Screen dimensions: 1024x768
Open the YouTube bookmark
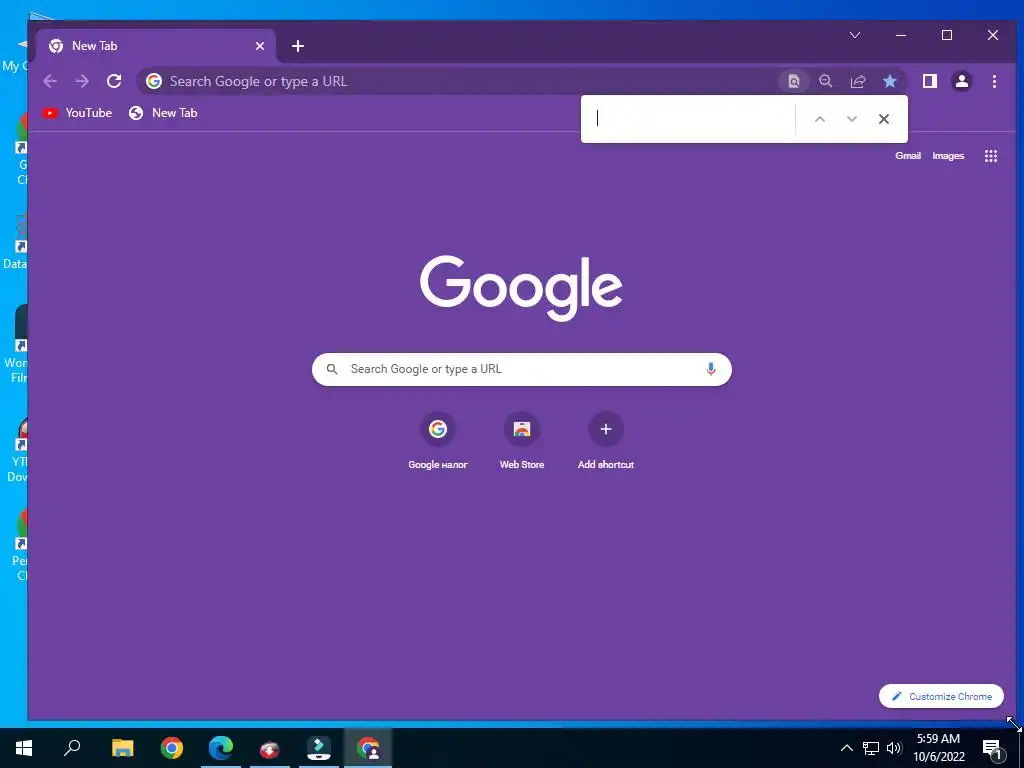click(x=77, y=113)
